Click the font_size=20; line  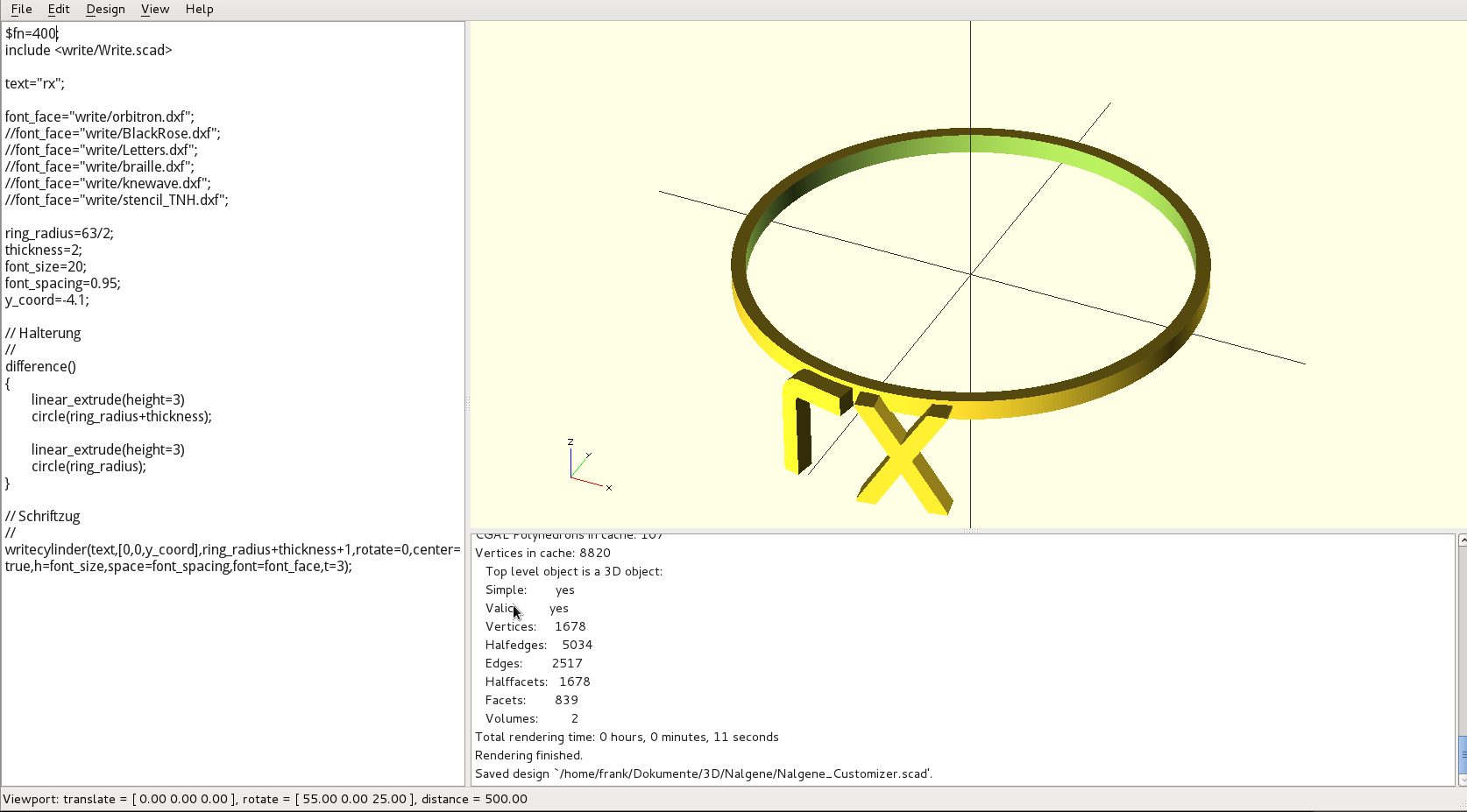pos(46,266)
